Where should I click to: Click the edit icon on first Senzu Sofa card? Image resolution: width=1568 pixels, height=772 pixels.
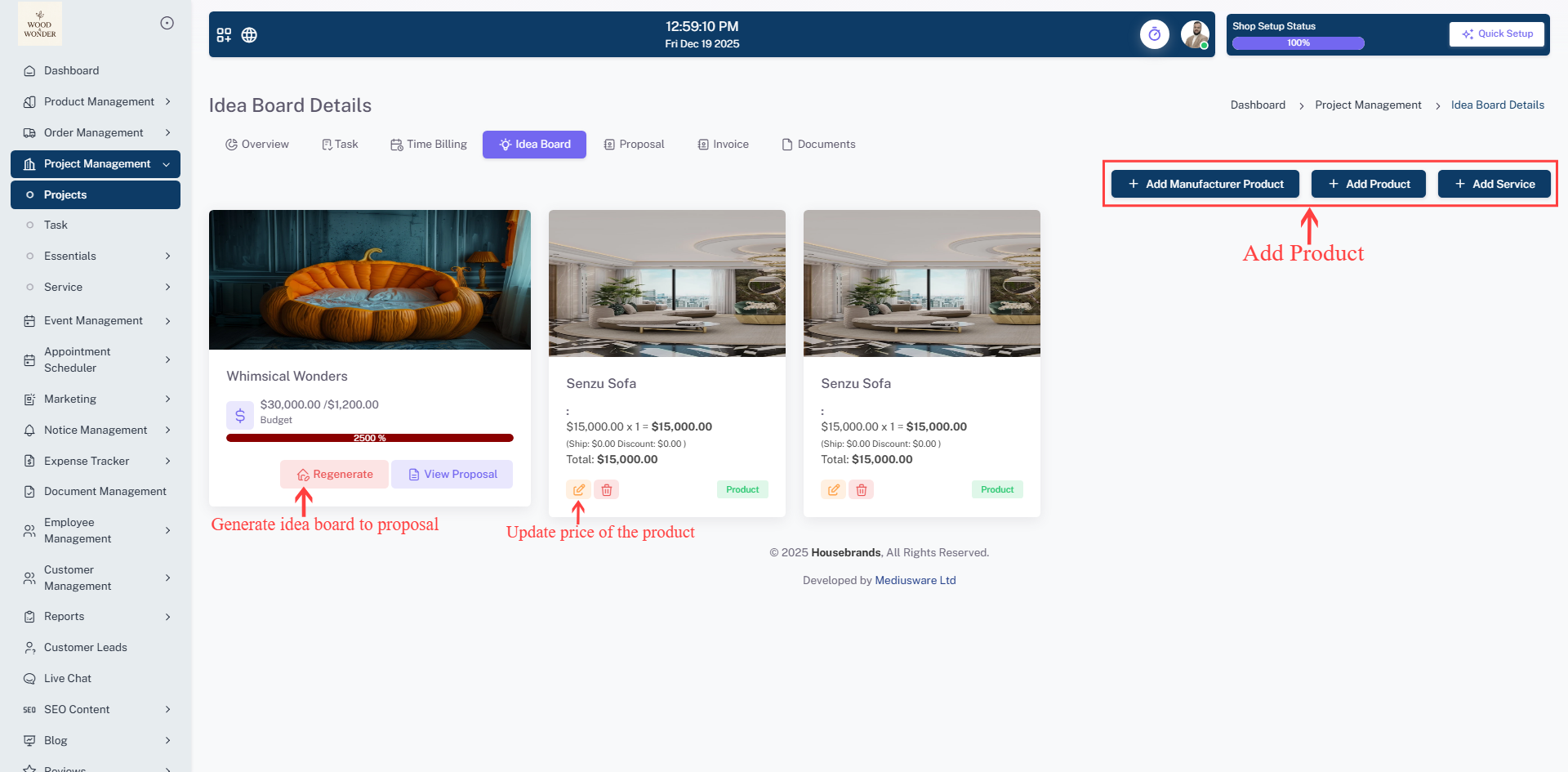(x=578, y=490)
